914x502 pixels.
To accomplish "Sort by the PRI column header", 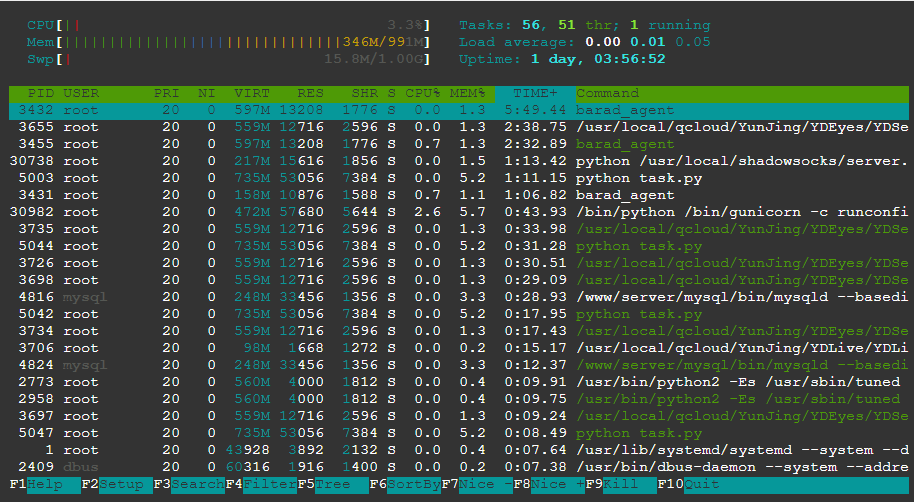I will pos(166,93).
